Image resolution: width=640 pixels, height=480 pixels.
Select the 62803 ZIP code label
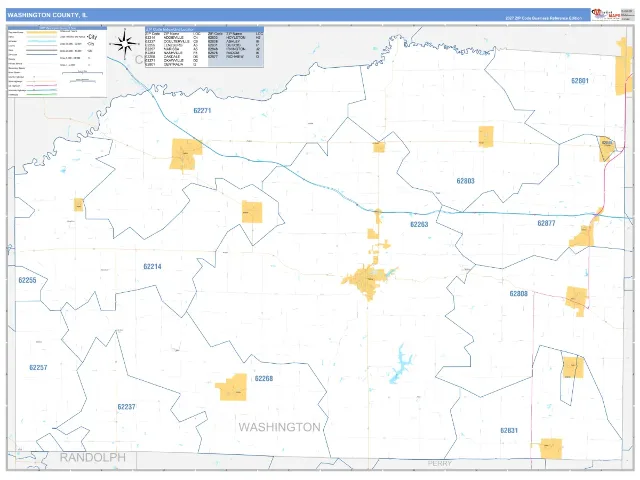(465, 181)
